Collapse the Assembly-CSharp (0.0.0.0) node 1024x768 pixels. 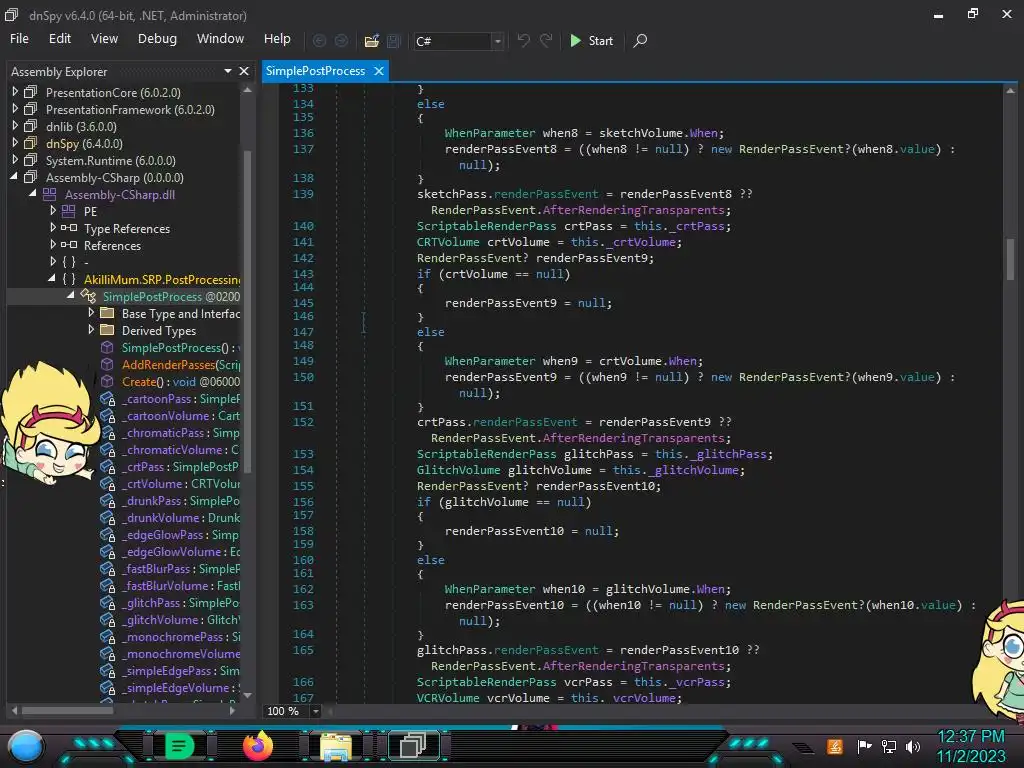(x=14, y=177)
